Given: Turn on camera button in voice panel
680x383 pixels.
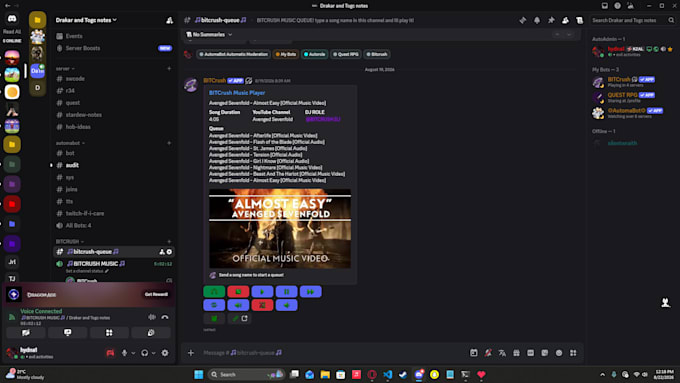Looking at the screenshot, I should pyautogui.click(x=26, y=333).
